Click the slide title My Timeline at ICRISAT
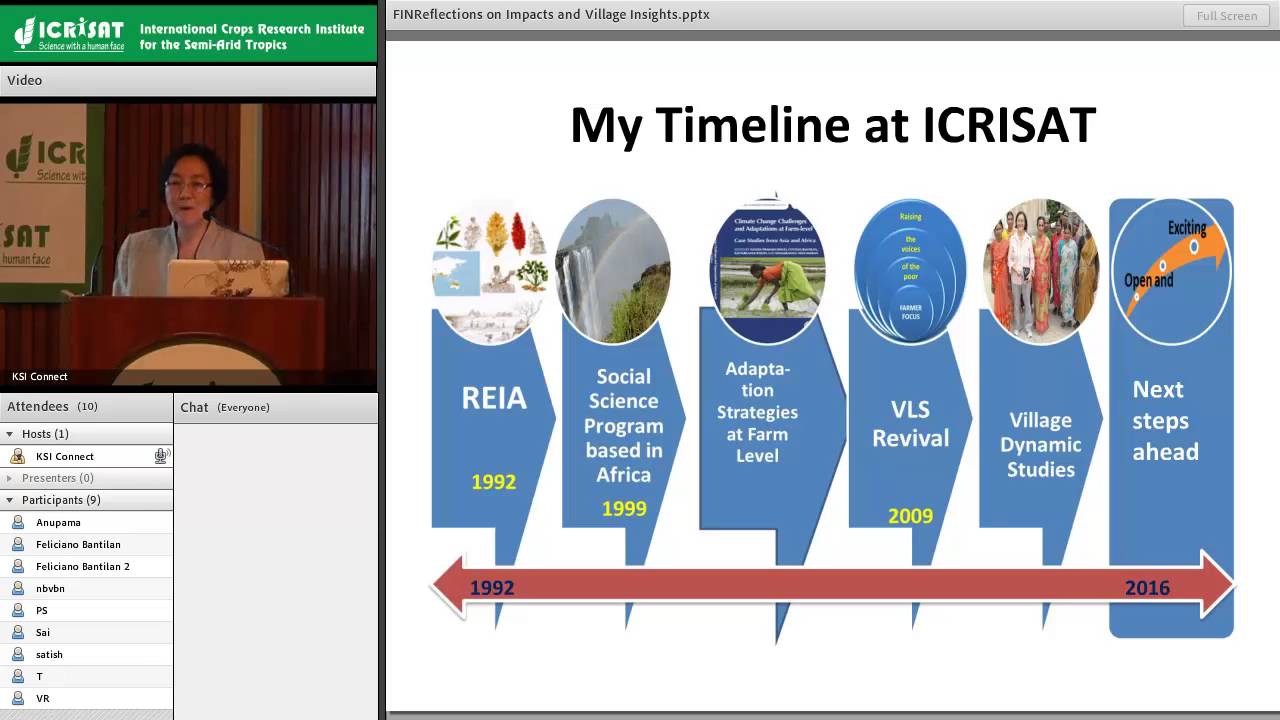The image size is (1280, 720). coord(833,126)
